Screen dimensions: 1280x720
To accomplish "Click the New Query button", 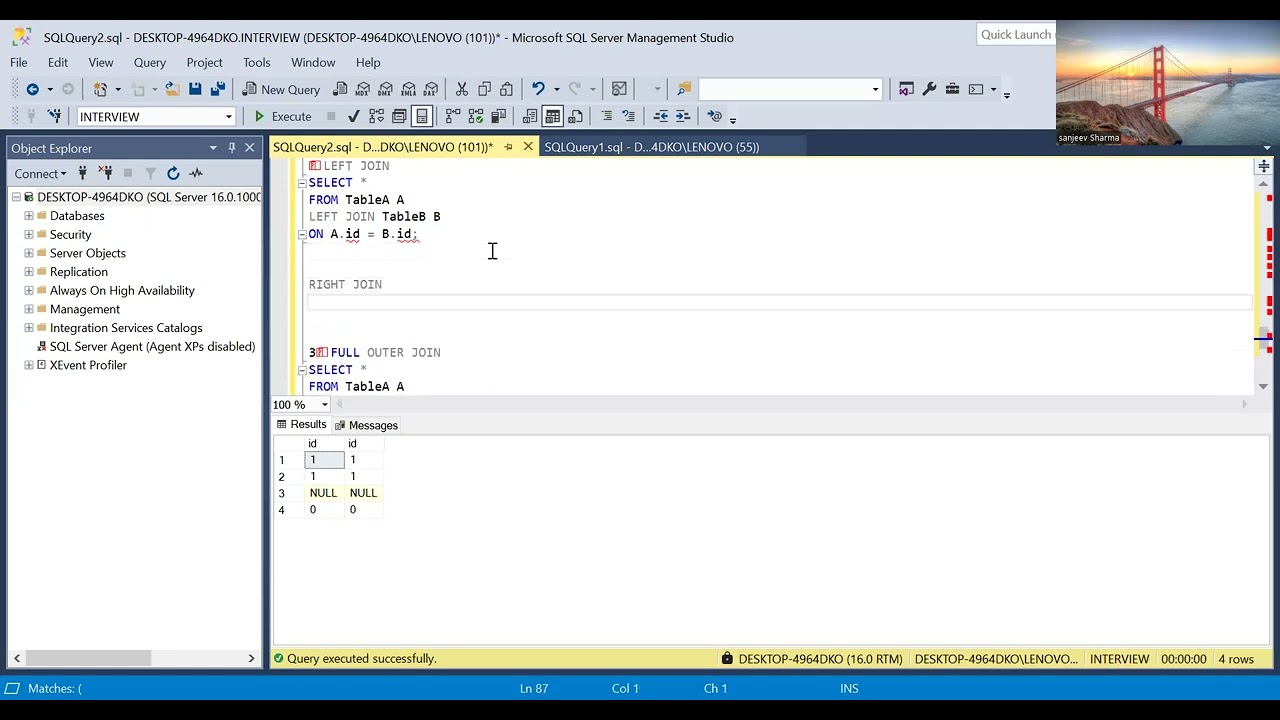I will pos(281,89).
